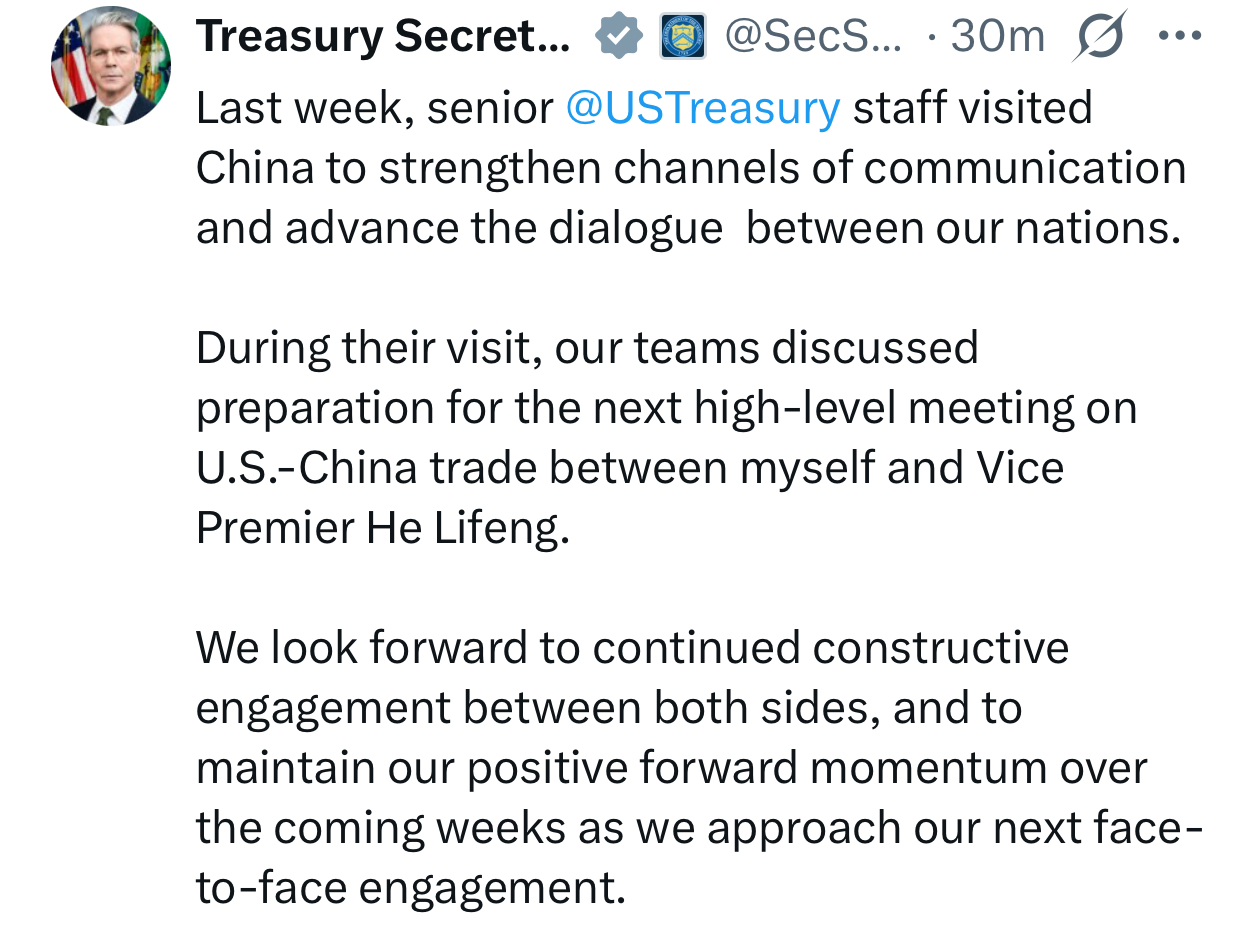Click the 'and advance the dialogue' line
The width and height of the screenshot is (1260, 933).
[688, 228]
